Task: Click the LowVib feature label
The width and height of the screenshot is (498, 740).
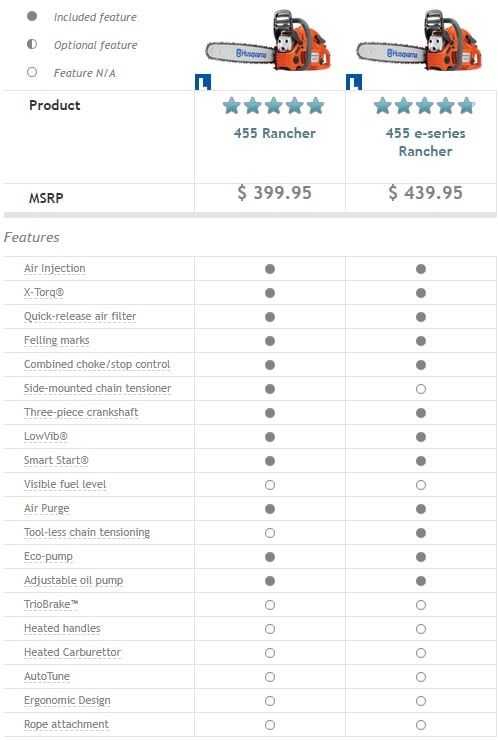Action: tap(46, 437)
